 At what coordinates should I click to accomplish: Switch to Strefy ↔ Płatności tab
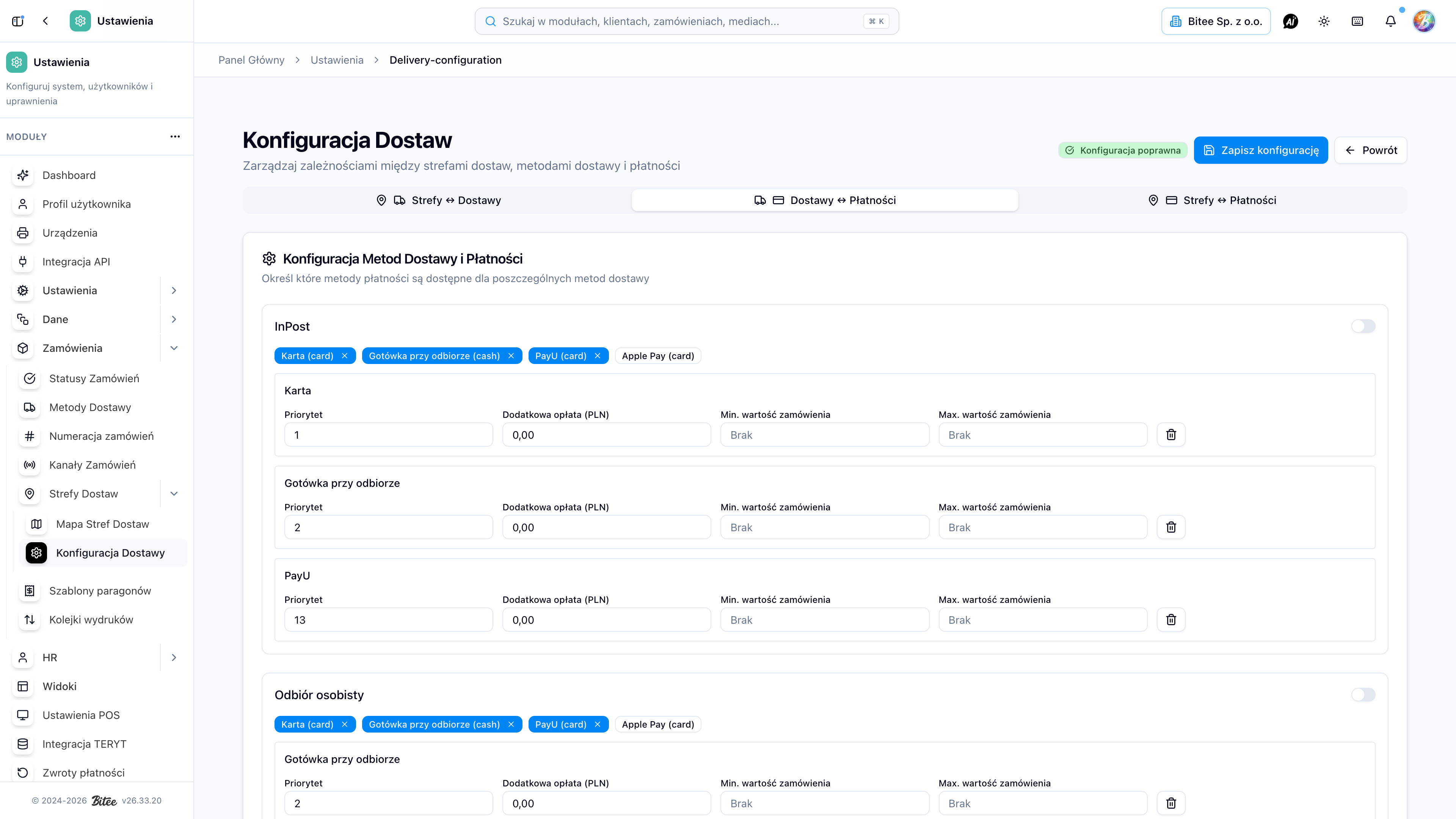1212,200
